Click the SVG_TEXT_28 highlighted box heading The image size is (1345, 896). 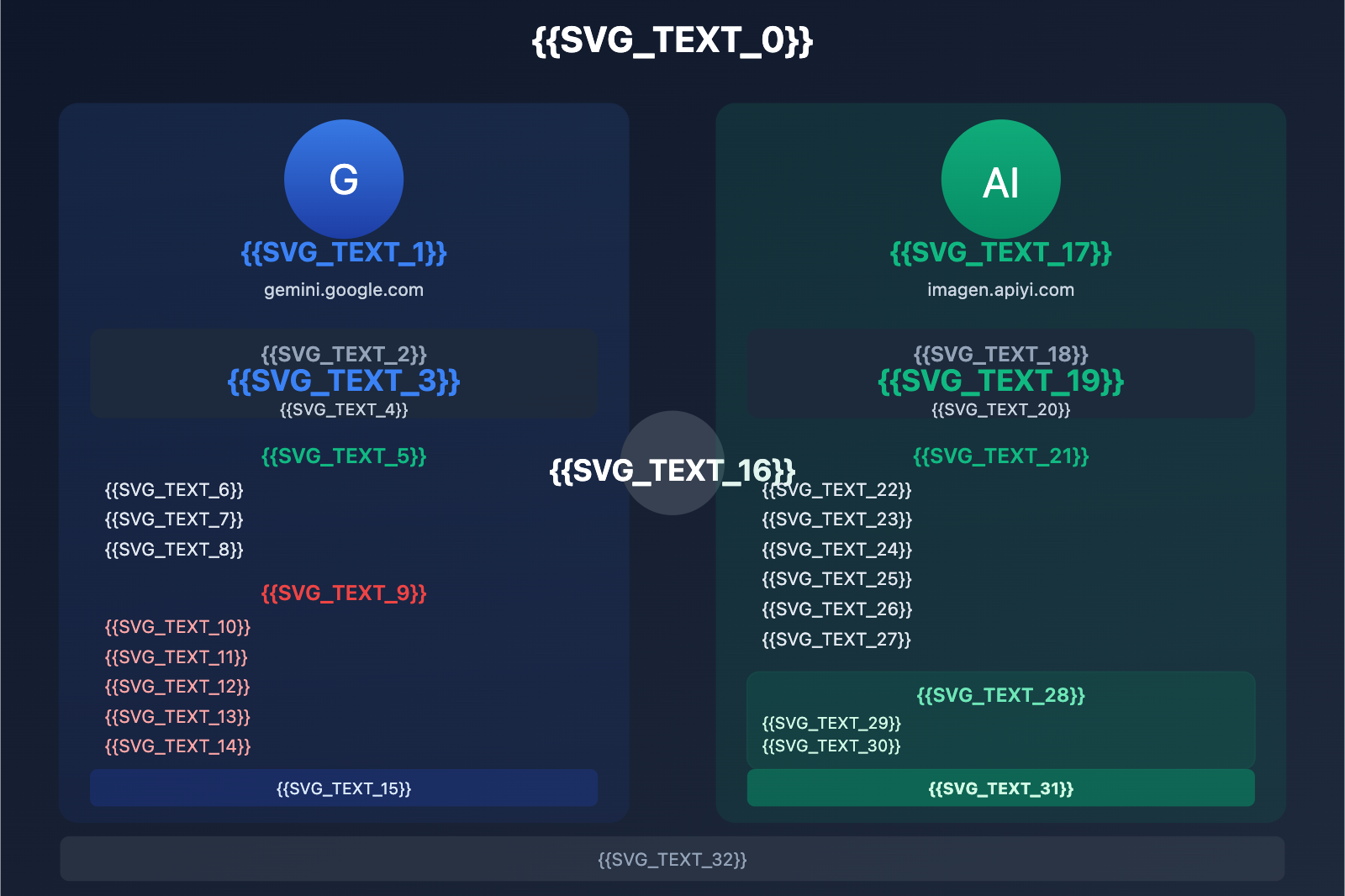click(x=1000, y=695)
